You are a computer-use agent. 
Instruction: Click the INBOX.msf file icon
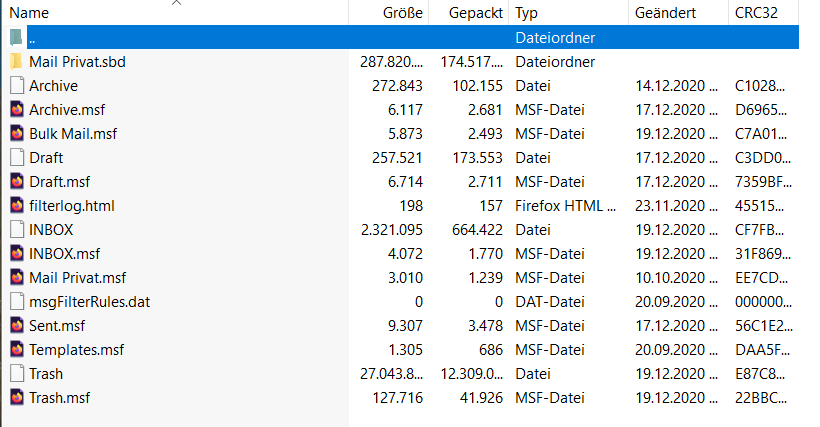(x=16, y=254)
